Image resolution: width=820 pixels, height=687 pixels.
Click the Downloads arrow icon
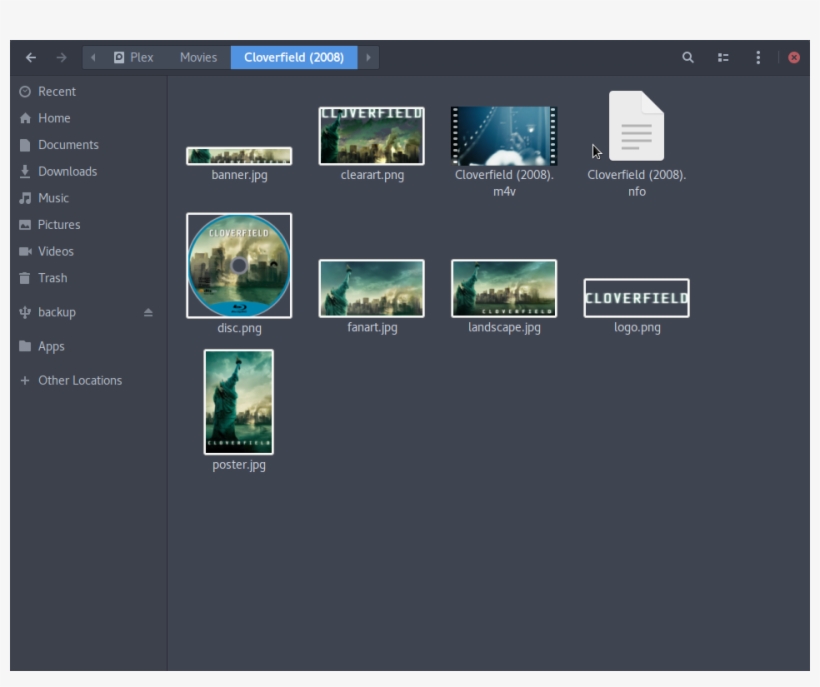(25, 171)
